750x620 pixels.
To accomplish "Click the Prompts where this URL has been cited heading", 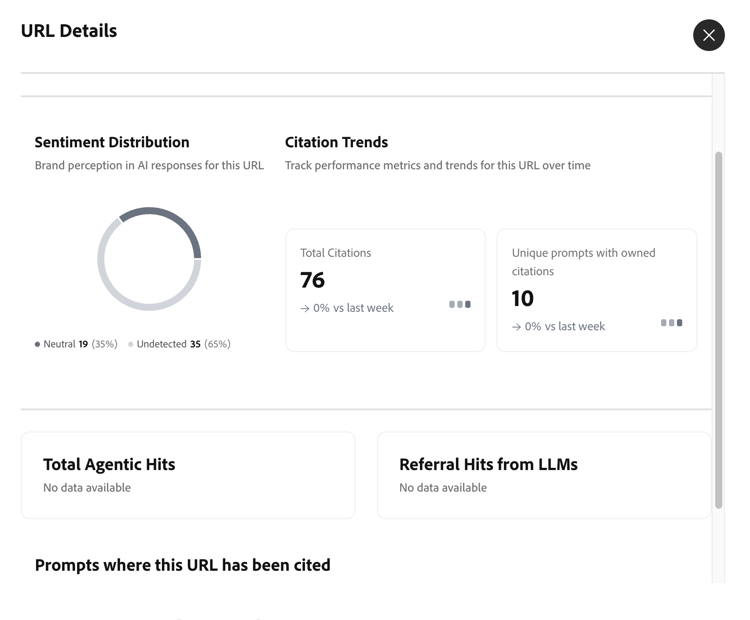I will click(182, 565).
